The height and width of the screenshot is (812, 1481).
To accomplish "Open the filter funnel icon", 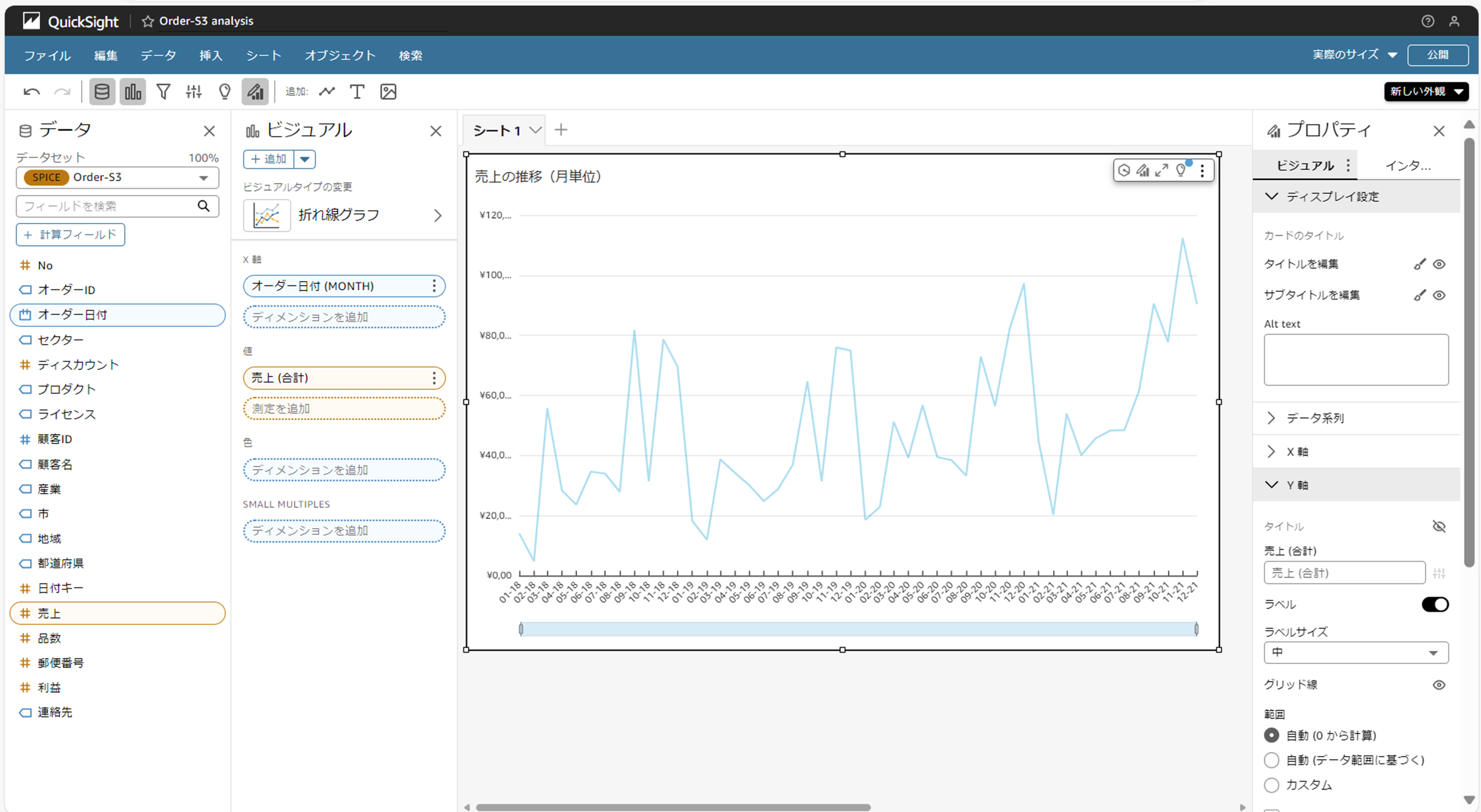I will coord(163,91).
